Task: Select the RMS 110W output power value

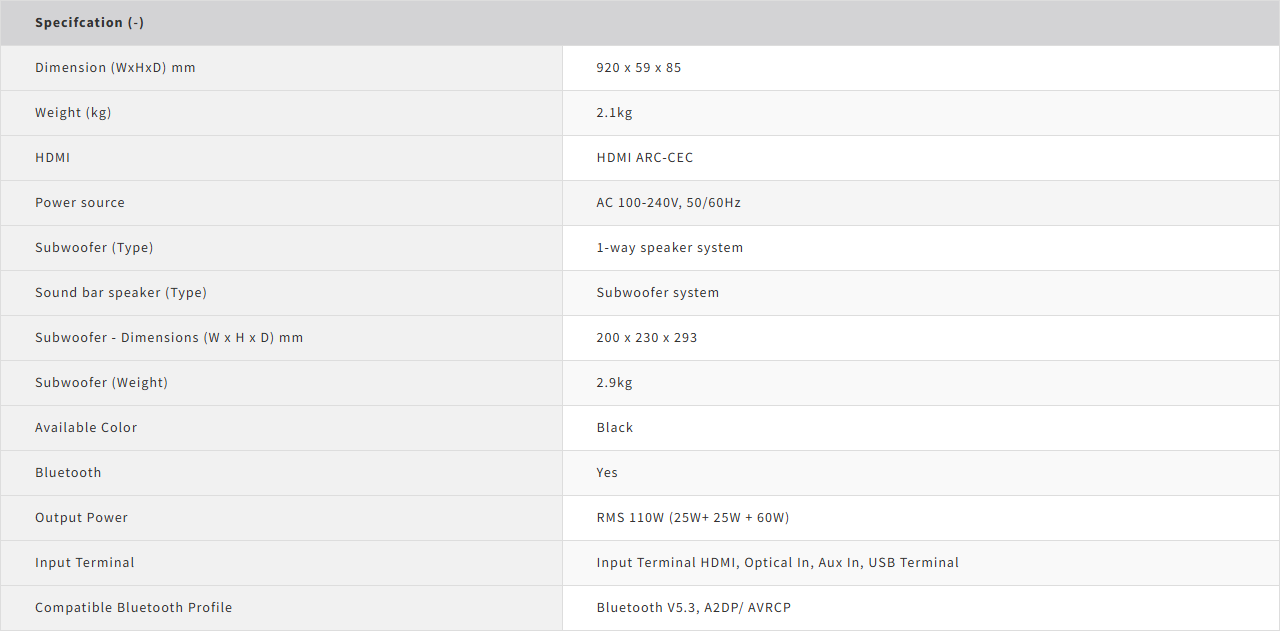Action: point(692,518)
